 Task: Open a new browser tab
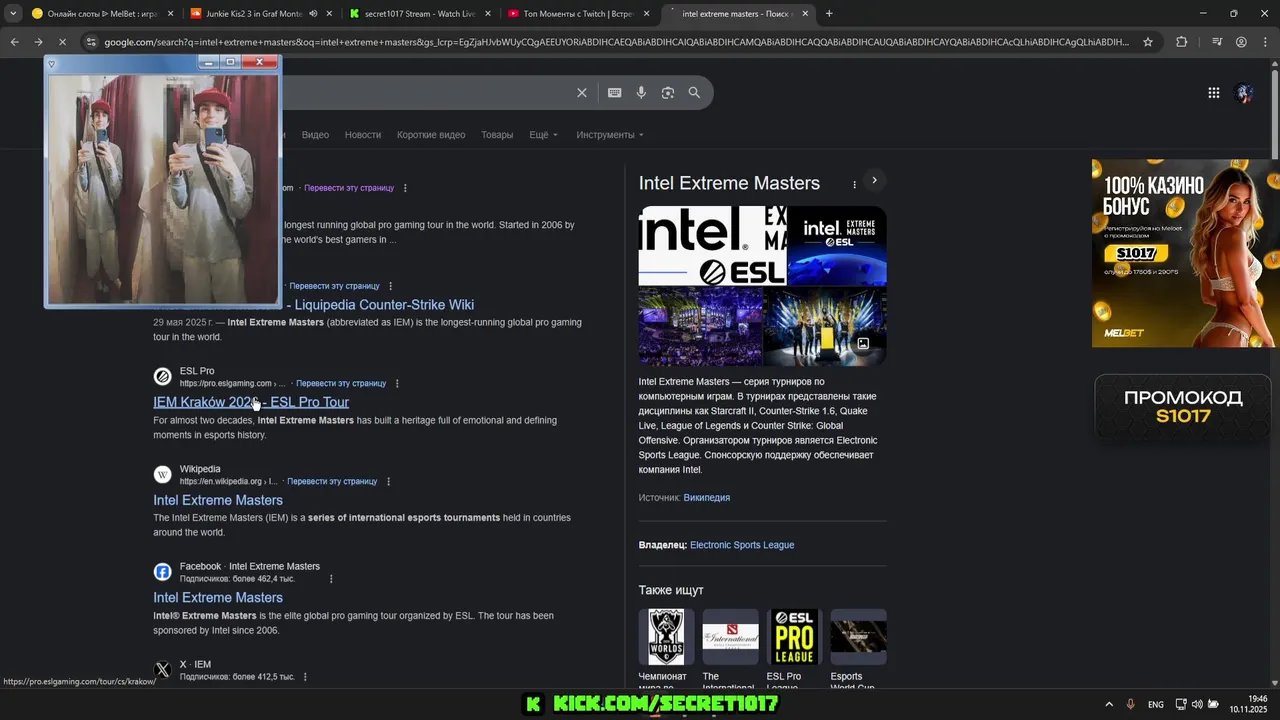(x=829, y=14)
